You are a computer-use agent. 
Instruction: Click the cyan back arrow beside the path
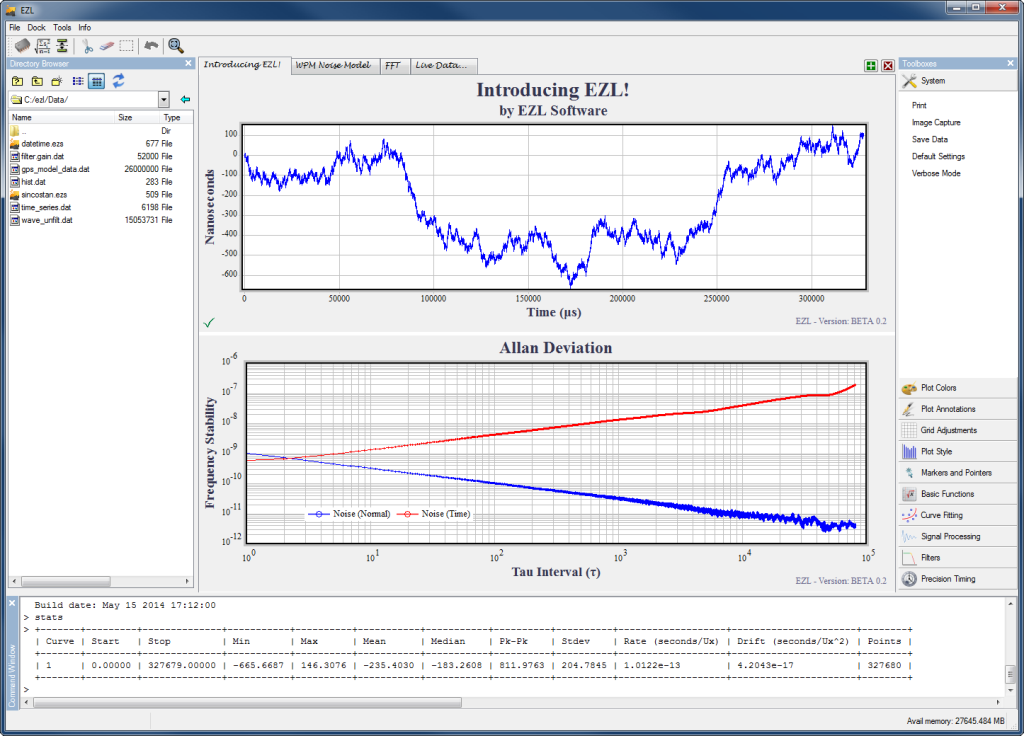click(x=185, y=99)
